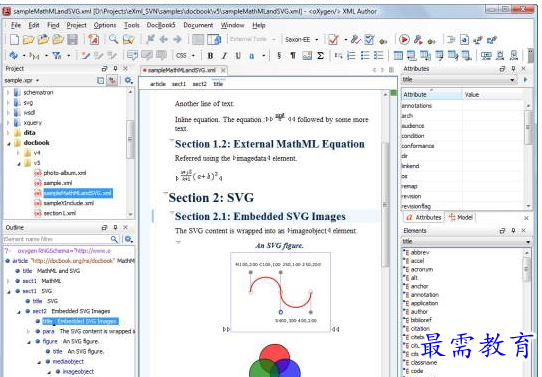The image size is (542, 377).
Task: Click the Find magnifier icon in toolbar
Action: coord(113,39)
